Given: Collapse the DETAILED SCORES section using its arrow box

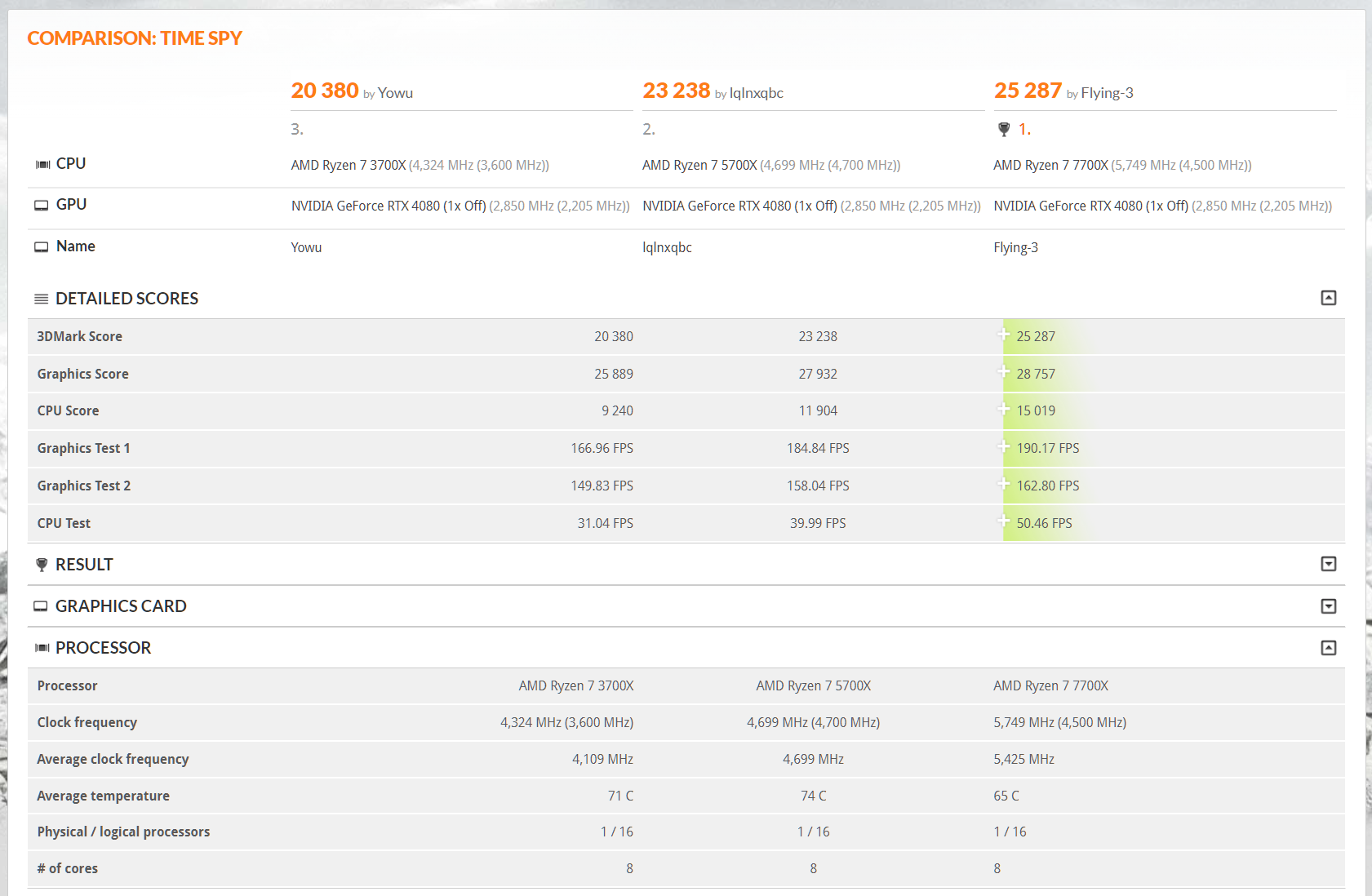Looking at the screenshot, I should pyautogui.click(x=1329, y=298).
